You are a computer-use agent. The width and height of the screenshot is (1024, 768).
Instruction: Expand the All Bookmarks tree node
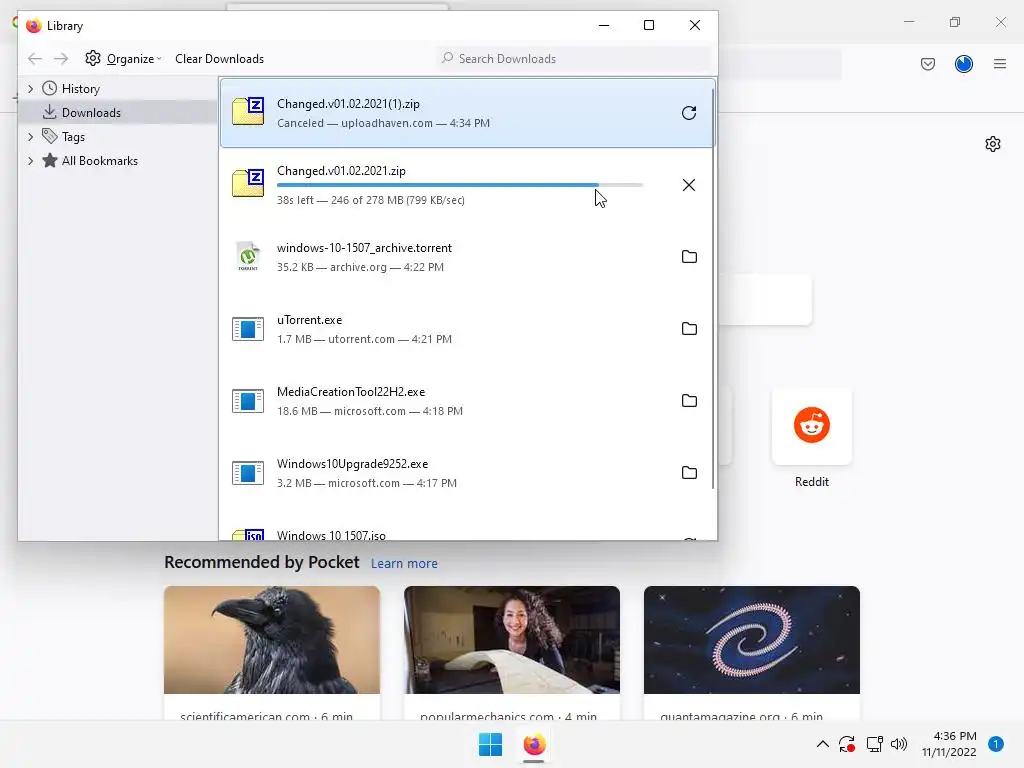30,161
